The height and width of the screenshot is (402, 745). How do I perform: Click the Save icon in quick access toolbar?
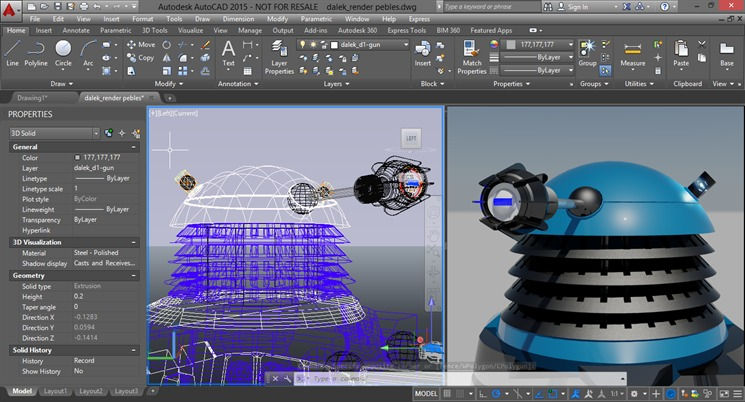click(57, 7)
